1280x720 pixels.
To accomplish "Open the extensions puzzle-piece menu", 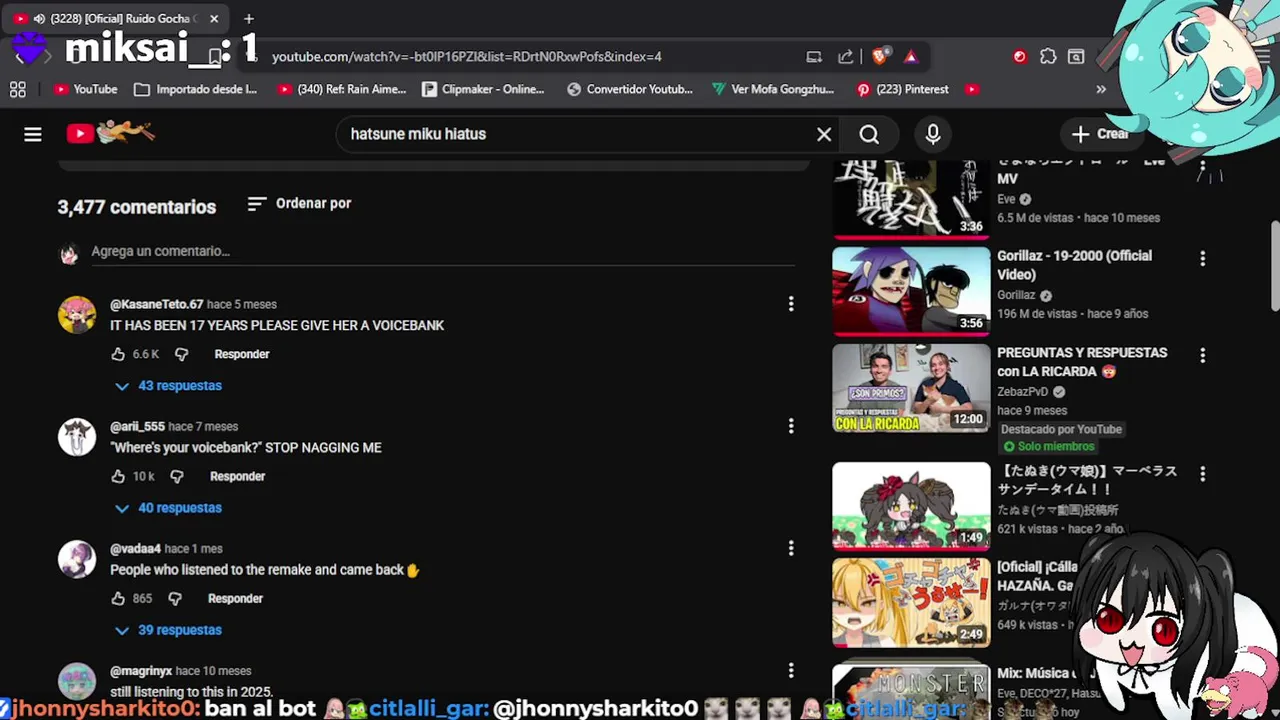I will coord(1048,57).
